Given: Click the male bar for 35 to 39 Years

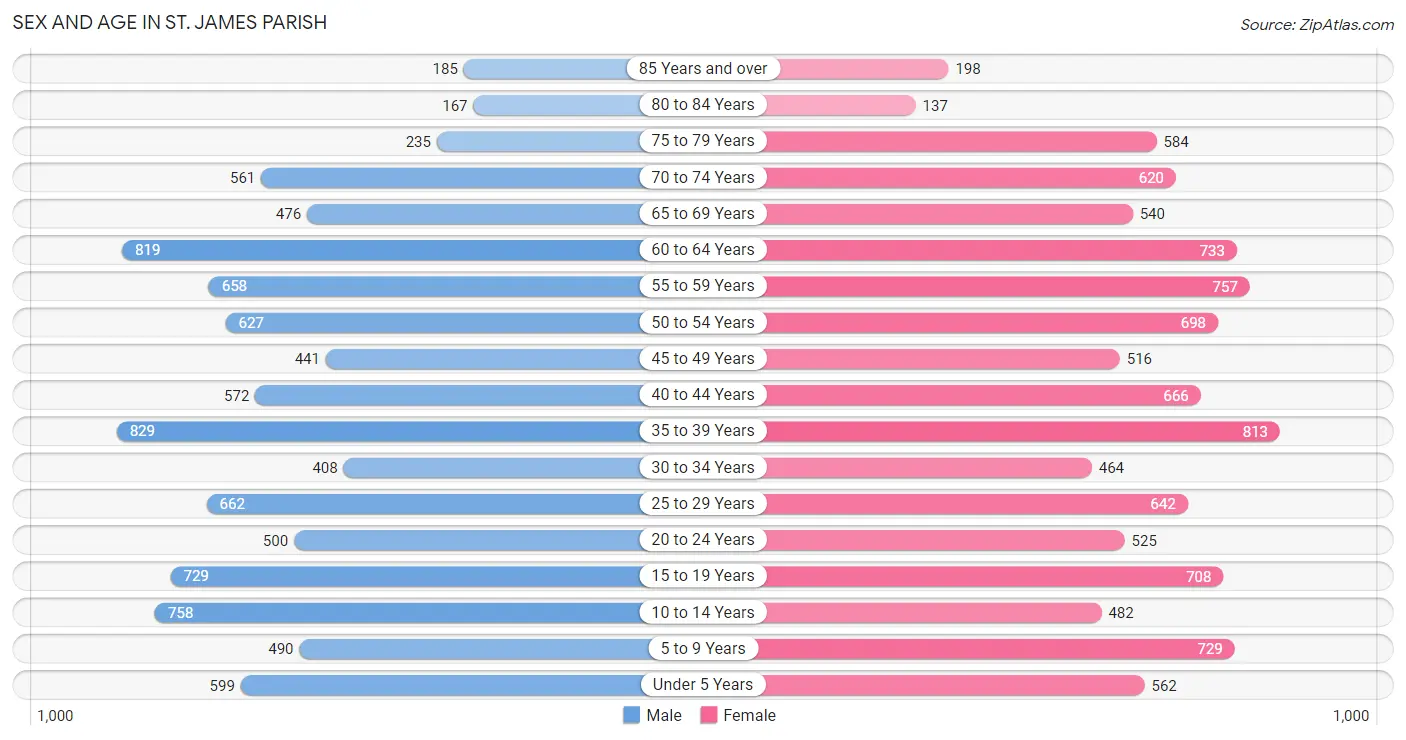Looking at the screenshot, I should pyautogui.click(x=410, y=431).
